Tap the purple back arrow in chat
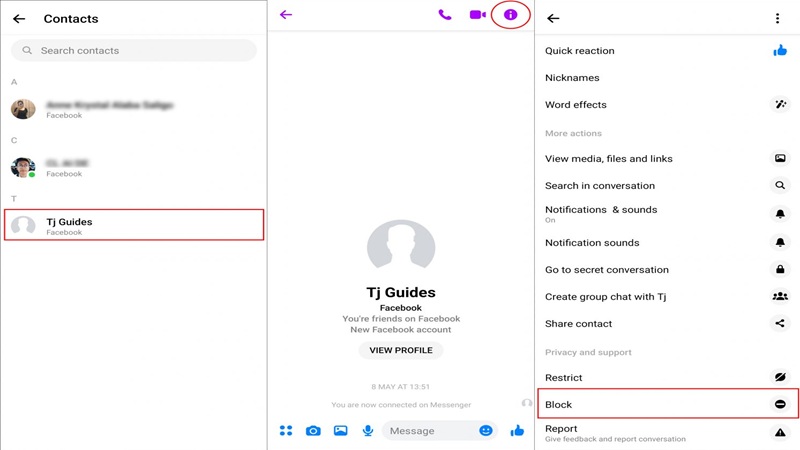This screenshot has height=450, width=800. coord(286,14)
